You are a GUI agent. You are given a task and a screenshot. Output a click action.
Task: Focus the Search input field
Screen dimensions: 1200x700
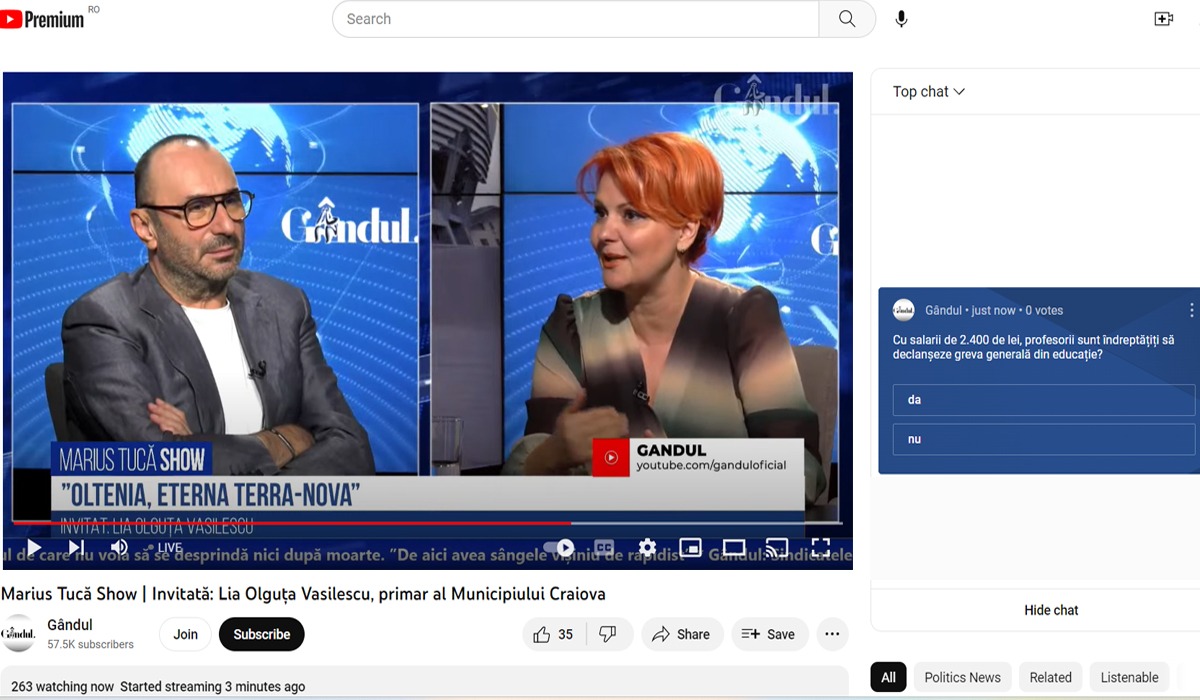(x=576, y=19)
